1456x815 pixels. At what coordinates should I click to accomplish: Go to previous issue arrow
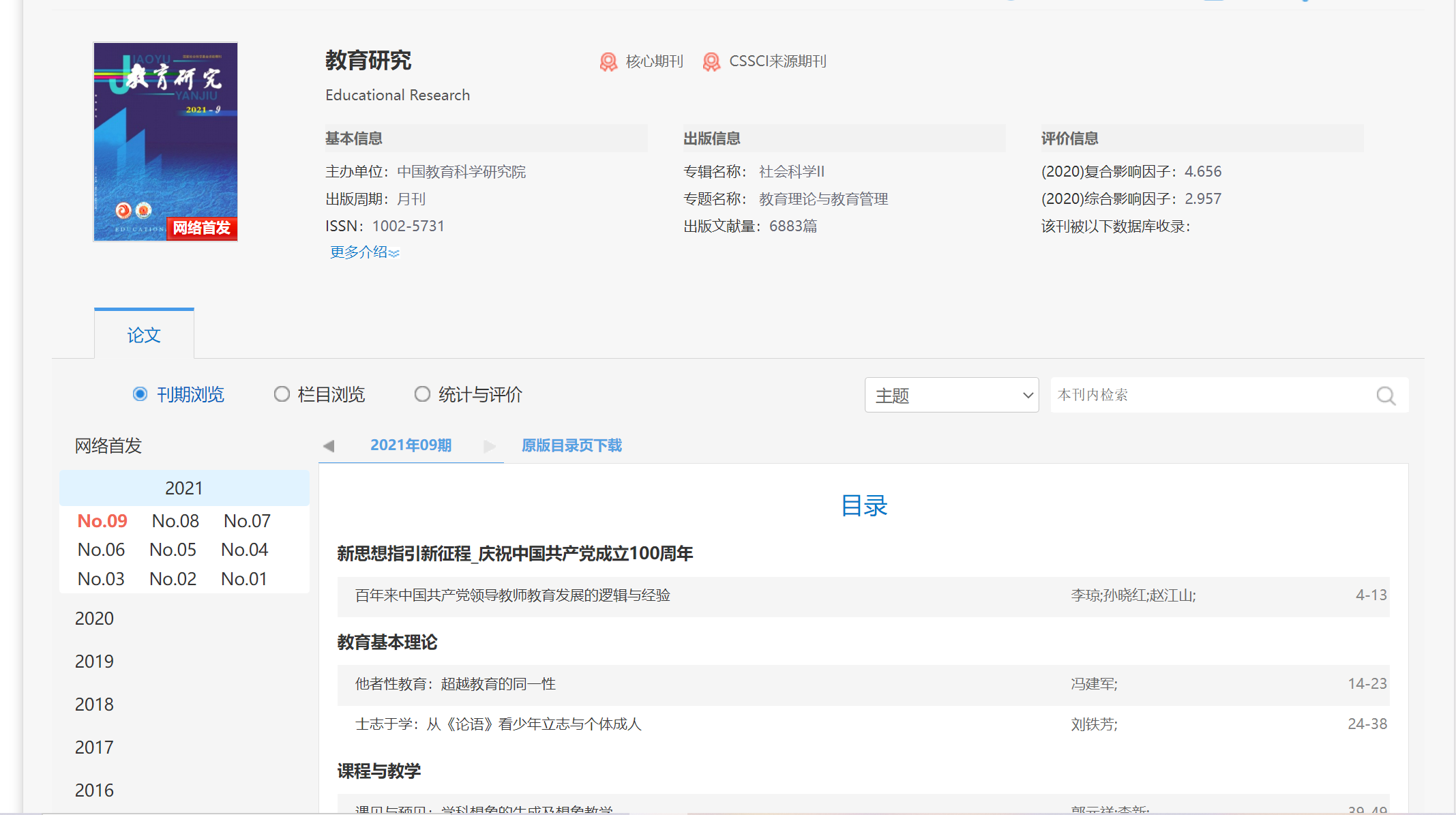329,446
